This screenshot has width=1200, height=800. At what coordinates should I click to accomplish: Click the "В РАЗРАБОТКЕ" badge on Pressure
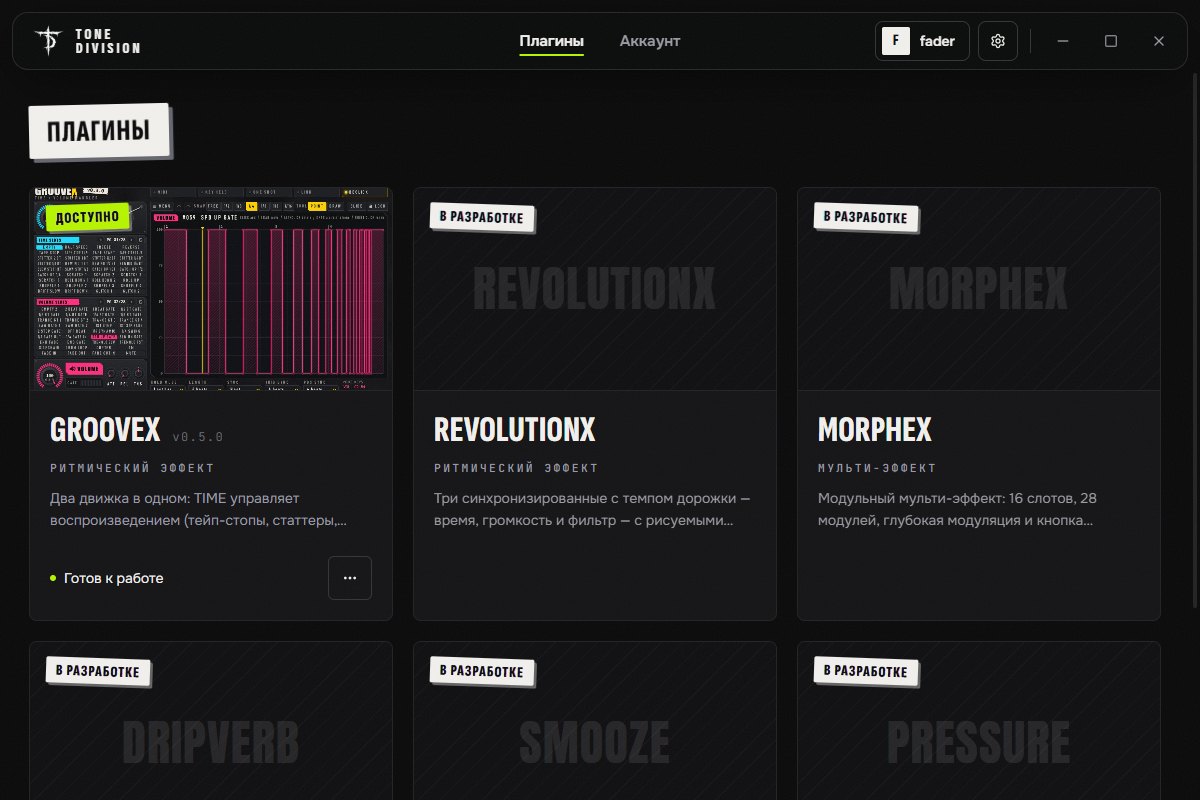866,671
